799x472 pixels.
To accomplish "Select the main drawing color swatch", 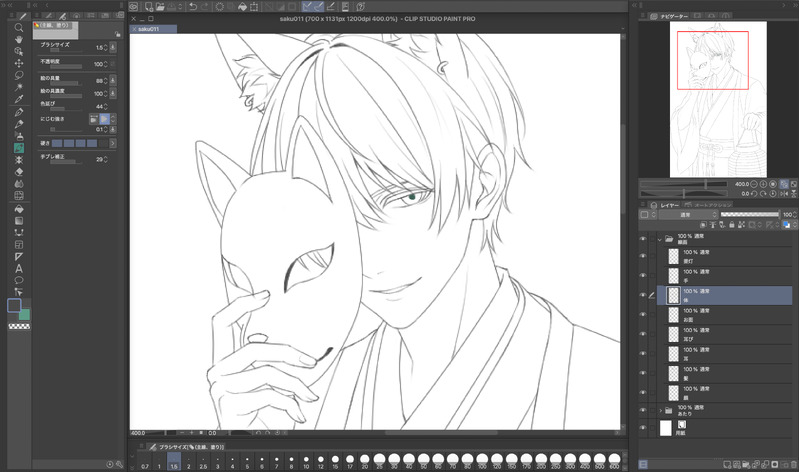I will coord(14,305).
